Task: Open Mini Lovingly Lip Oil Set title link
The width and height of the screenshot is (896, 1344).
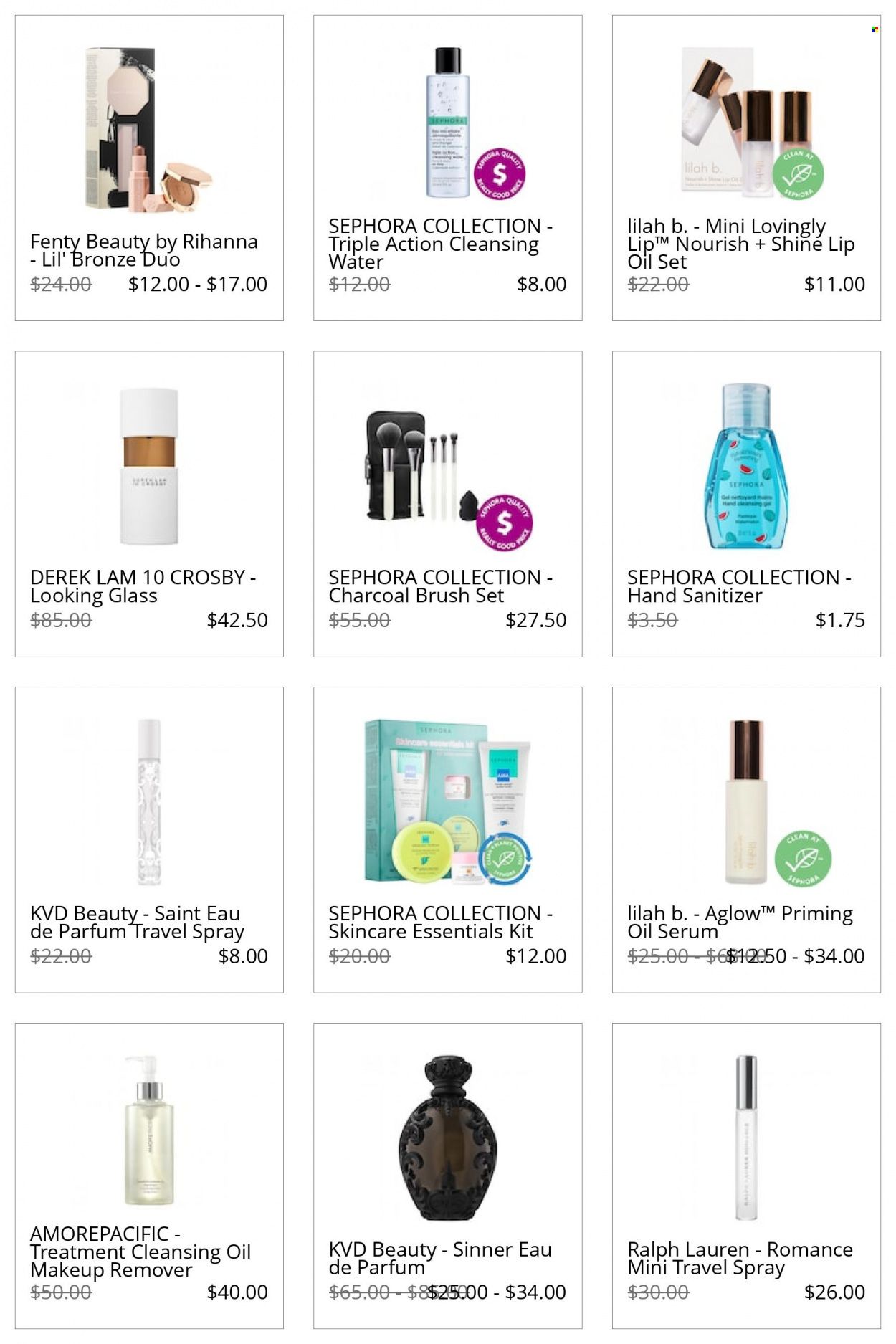Action: pyautogui.click(x=741, y=244)
